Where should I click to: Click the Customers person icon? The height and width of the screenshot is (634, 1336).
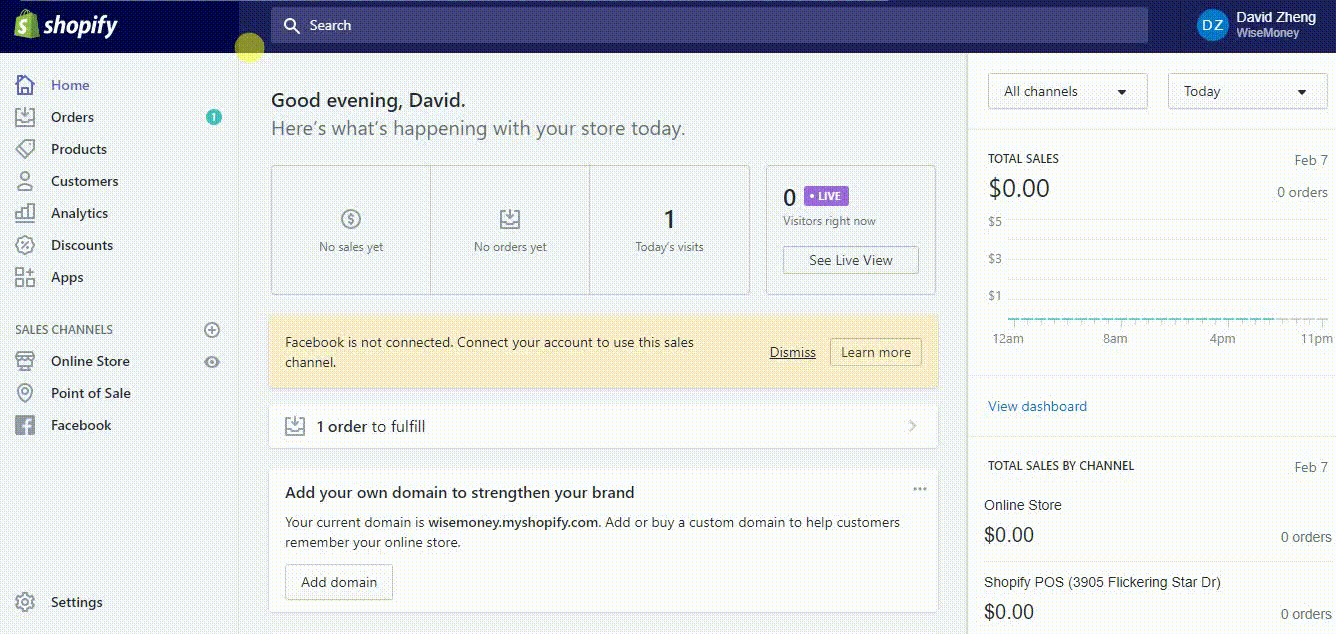pyautogui.click(x=25, y=181)
